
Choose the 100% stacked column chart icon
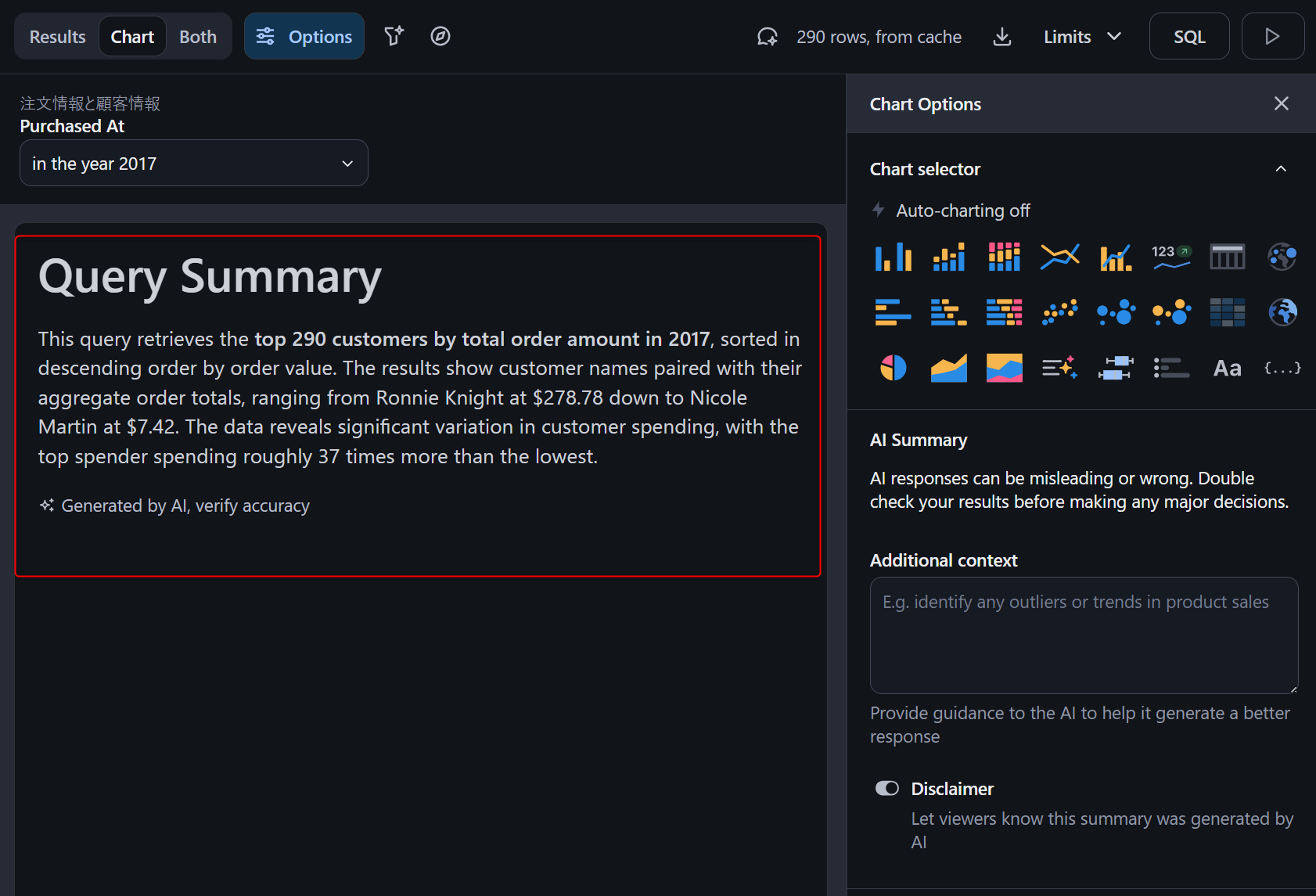tap(1004, 257)
